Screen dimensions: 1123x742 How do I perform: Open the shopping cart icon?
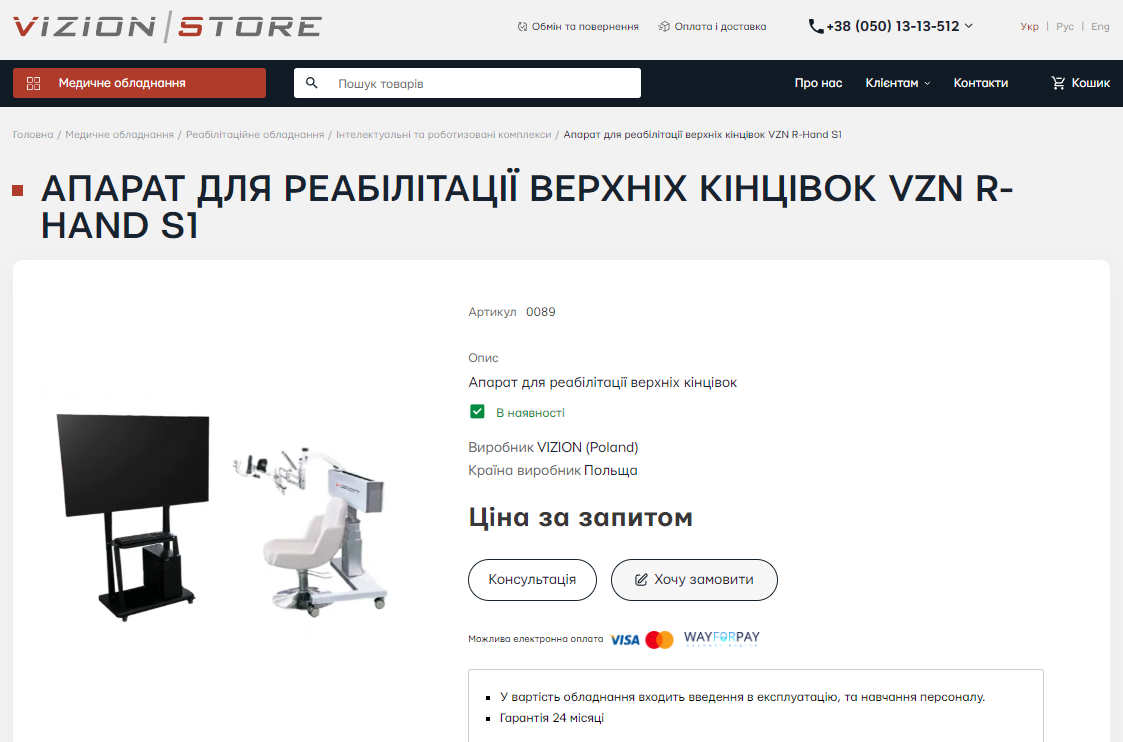coord(1058,83)
